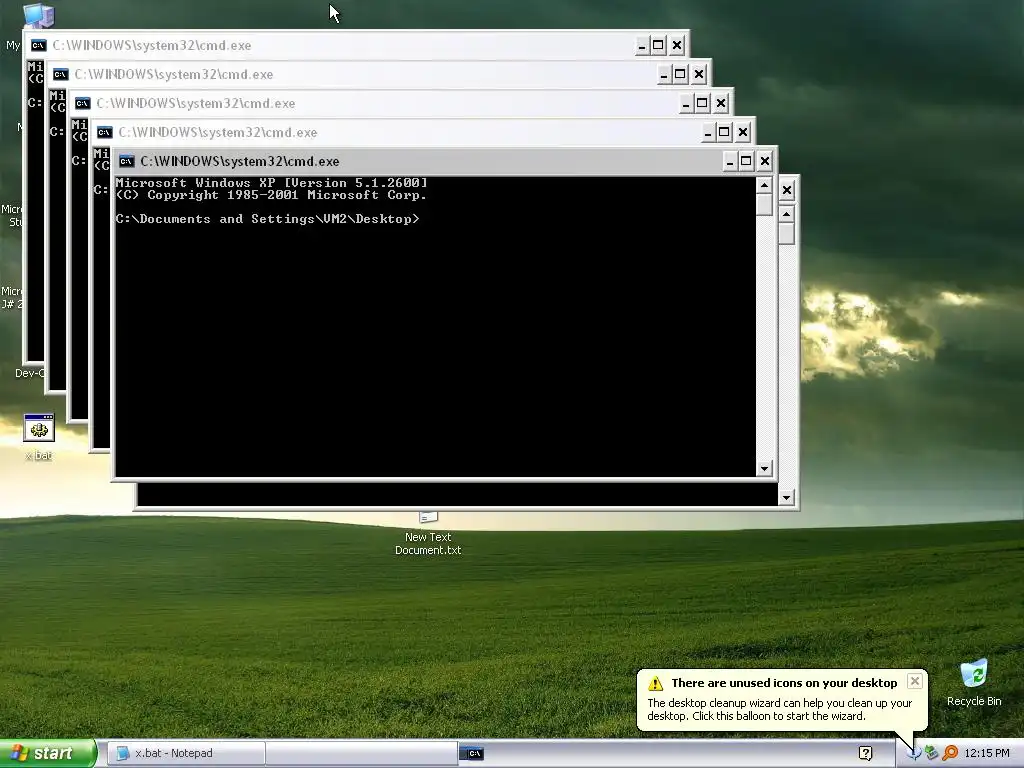Click the help question-mark icon on taskbar
Image resolution: width=1024 pixels, height=768 pixels.
[x=865, y=754]
